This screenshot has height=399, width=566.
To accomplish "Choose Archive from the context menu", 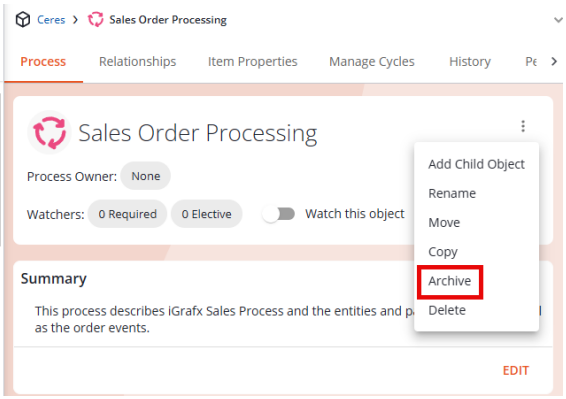I will click(449, 281).
